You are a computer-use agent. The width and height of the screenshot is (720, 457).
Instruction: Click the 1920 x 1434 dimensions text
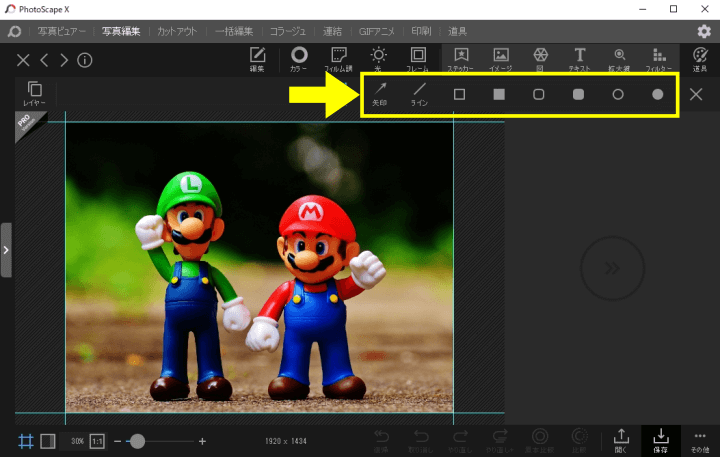tap(286, 441)
